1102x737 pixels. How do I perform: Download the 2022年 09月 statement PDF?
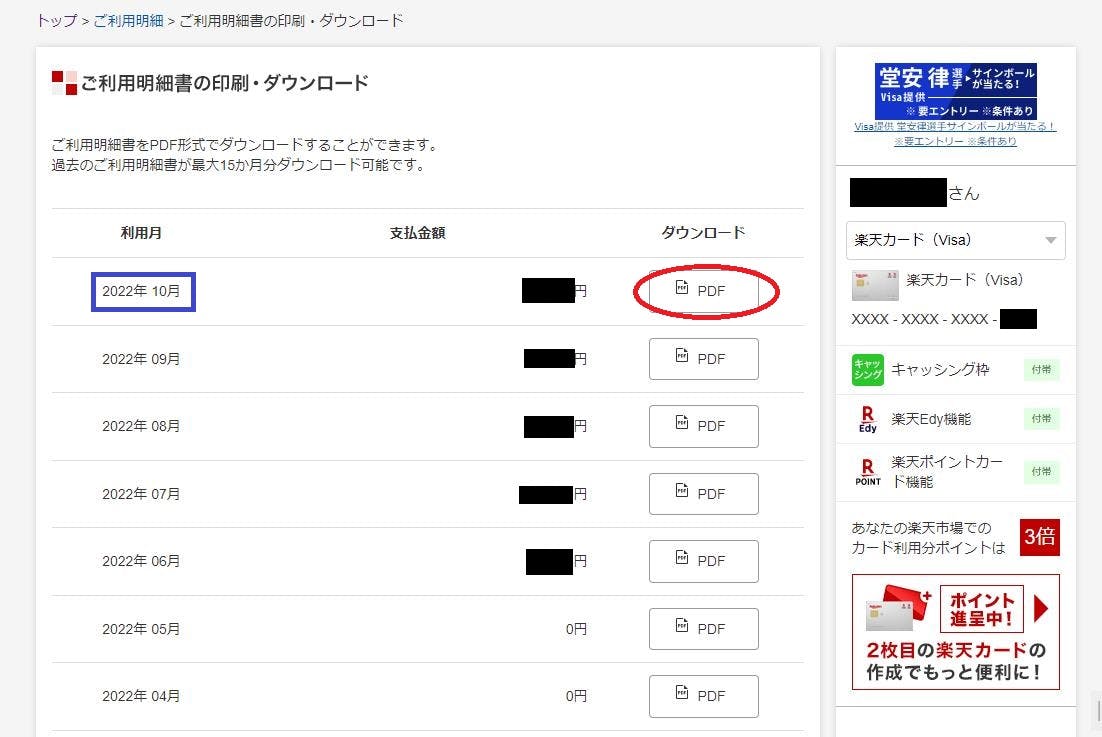[704, 359]
